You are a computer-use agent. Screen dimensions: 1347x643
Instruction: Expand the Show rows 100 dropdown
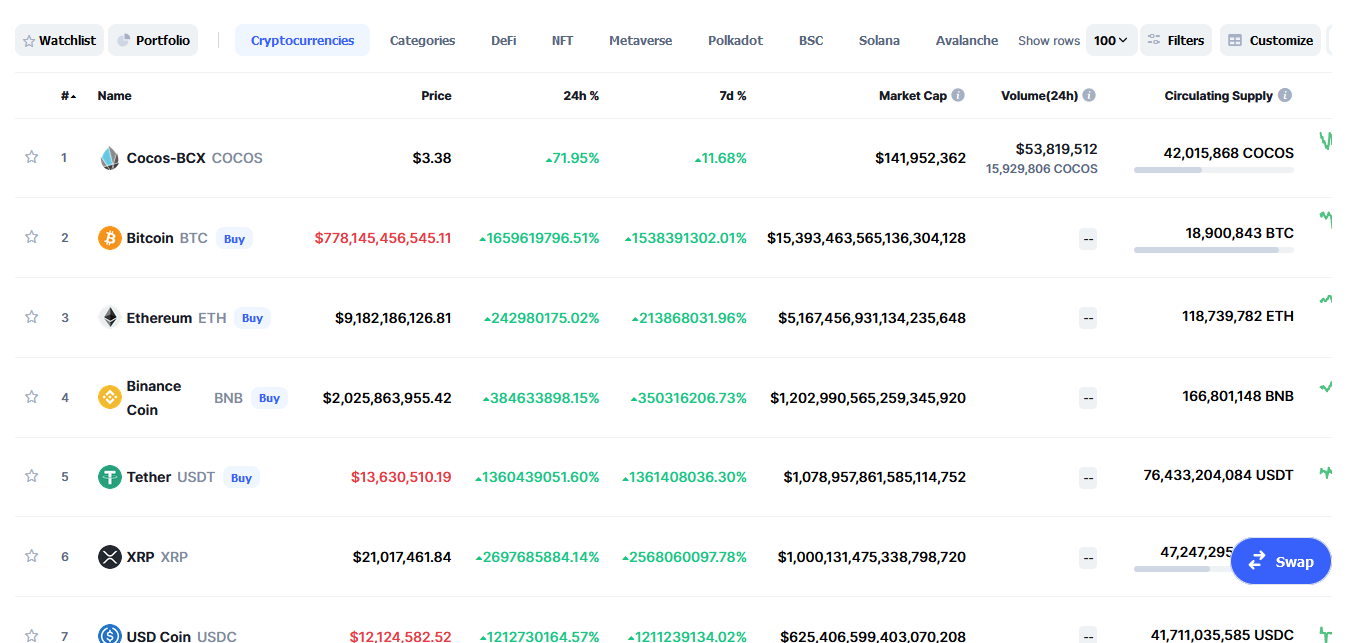point(1111,40)
